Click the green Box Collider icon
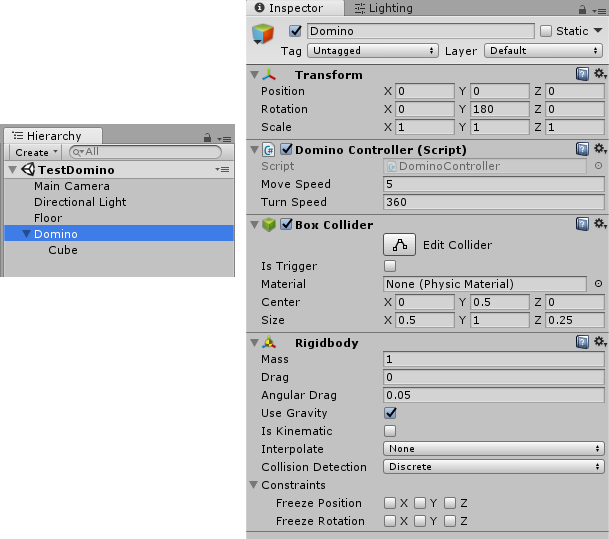The width and height of the screenshot is (609, 539). pos(269,224)
